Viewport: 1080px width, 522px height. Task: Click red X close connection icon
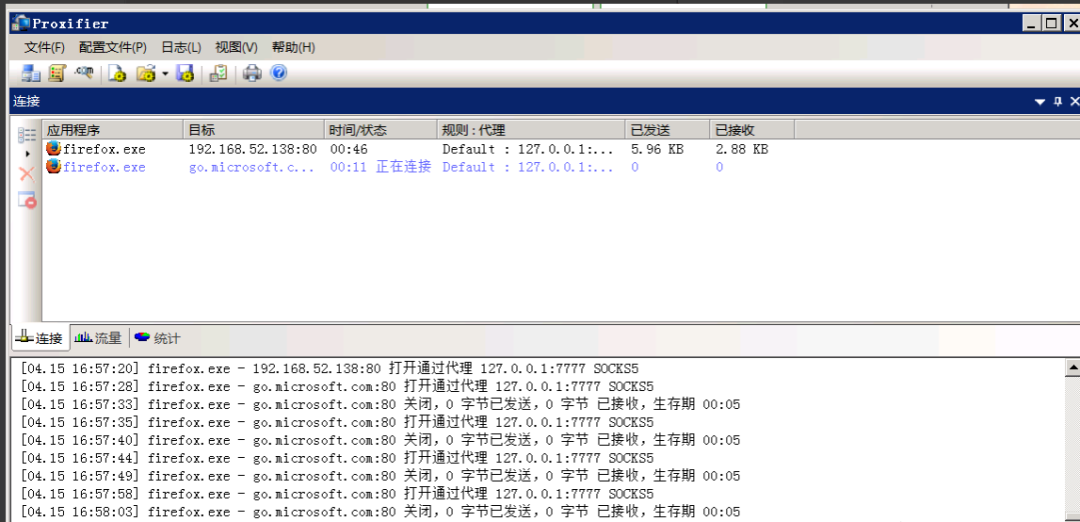point(27,174)
